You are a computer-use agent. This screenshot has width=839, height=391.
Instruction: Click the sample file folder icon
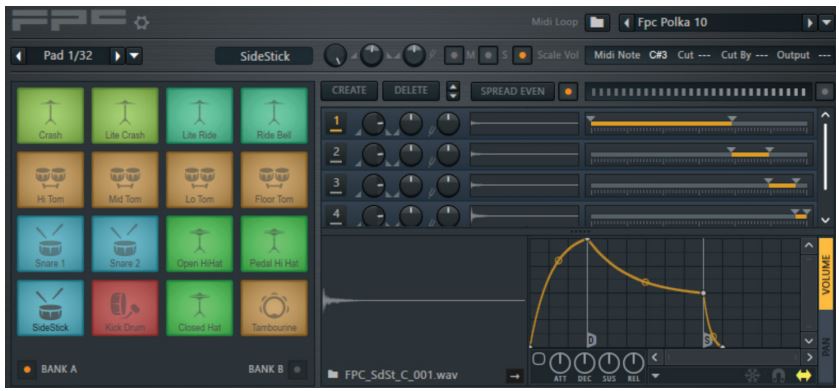pos(333,375)
